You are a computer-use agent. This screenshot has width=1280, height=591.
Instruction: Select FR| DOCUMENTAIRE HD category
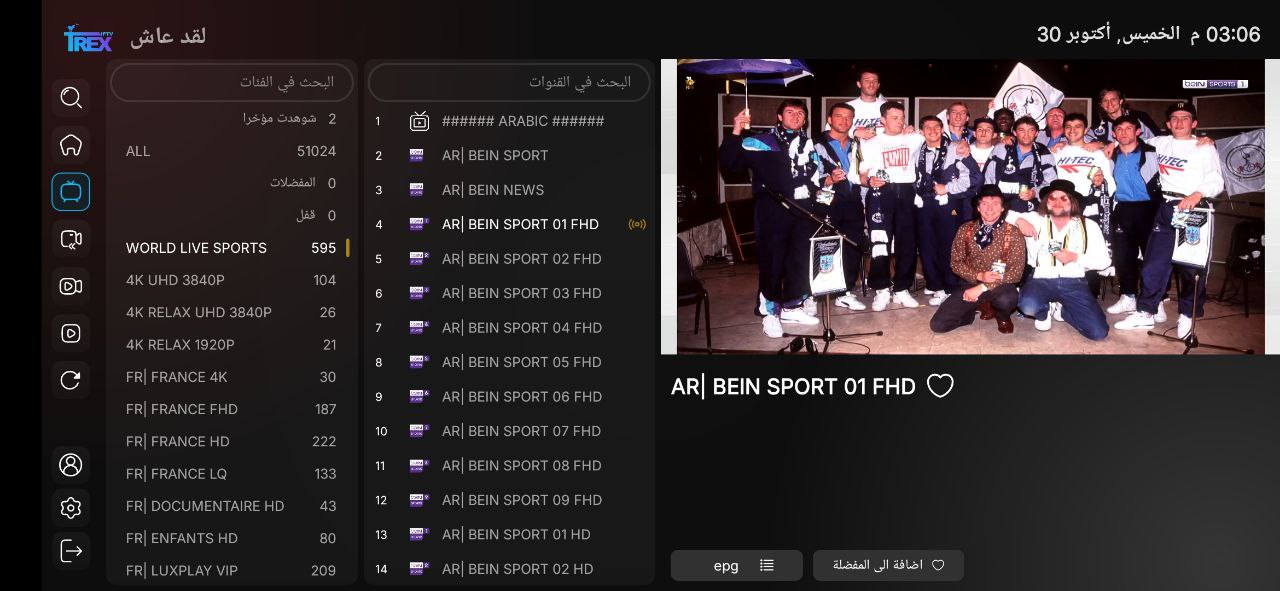pos(232,506)
